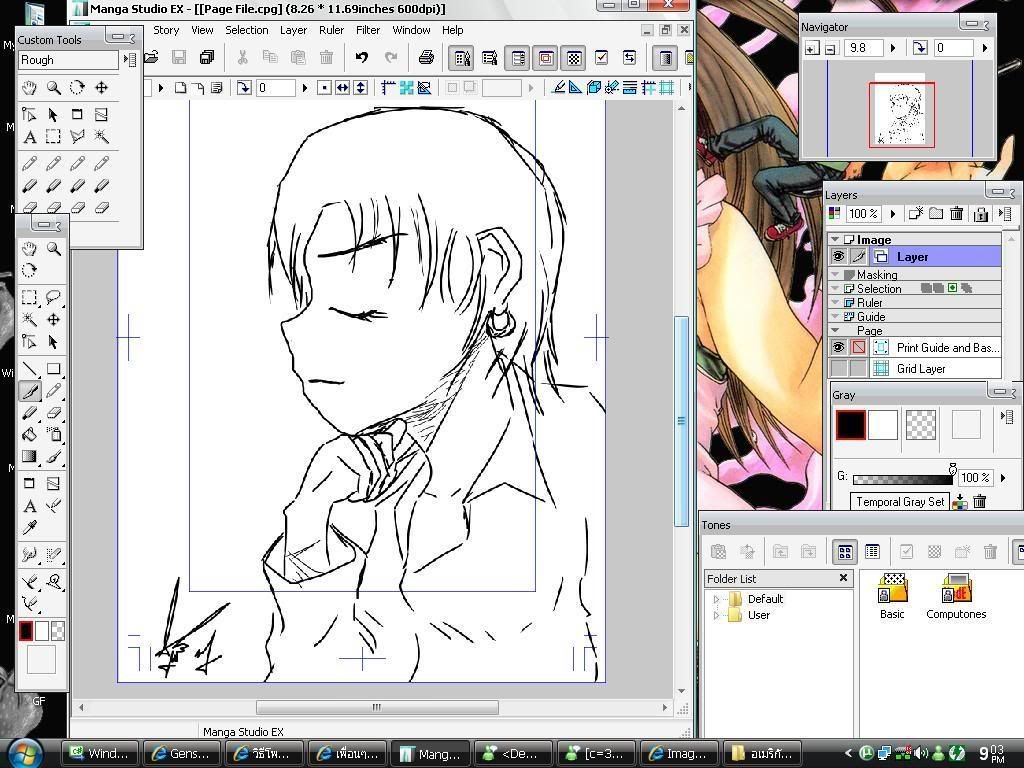1024x768 pixels.
Task: Open the Filter menu
Action: click(x=368, y=30)
